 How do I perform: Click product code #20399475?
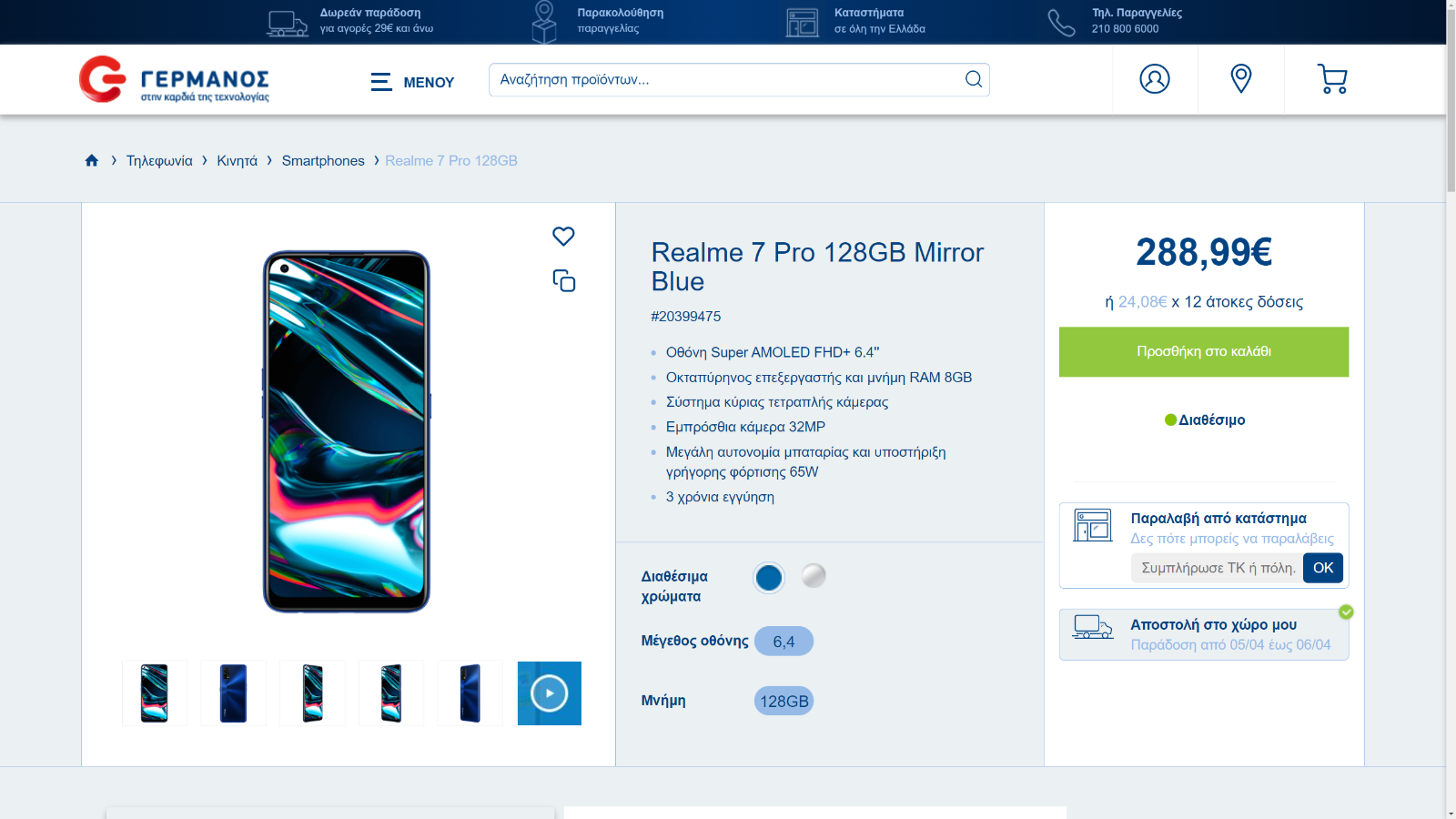686,317
